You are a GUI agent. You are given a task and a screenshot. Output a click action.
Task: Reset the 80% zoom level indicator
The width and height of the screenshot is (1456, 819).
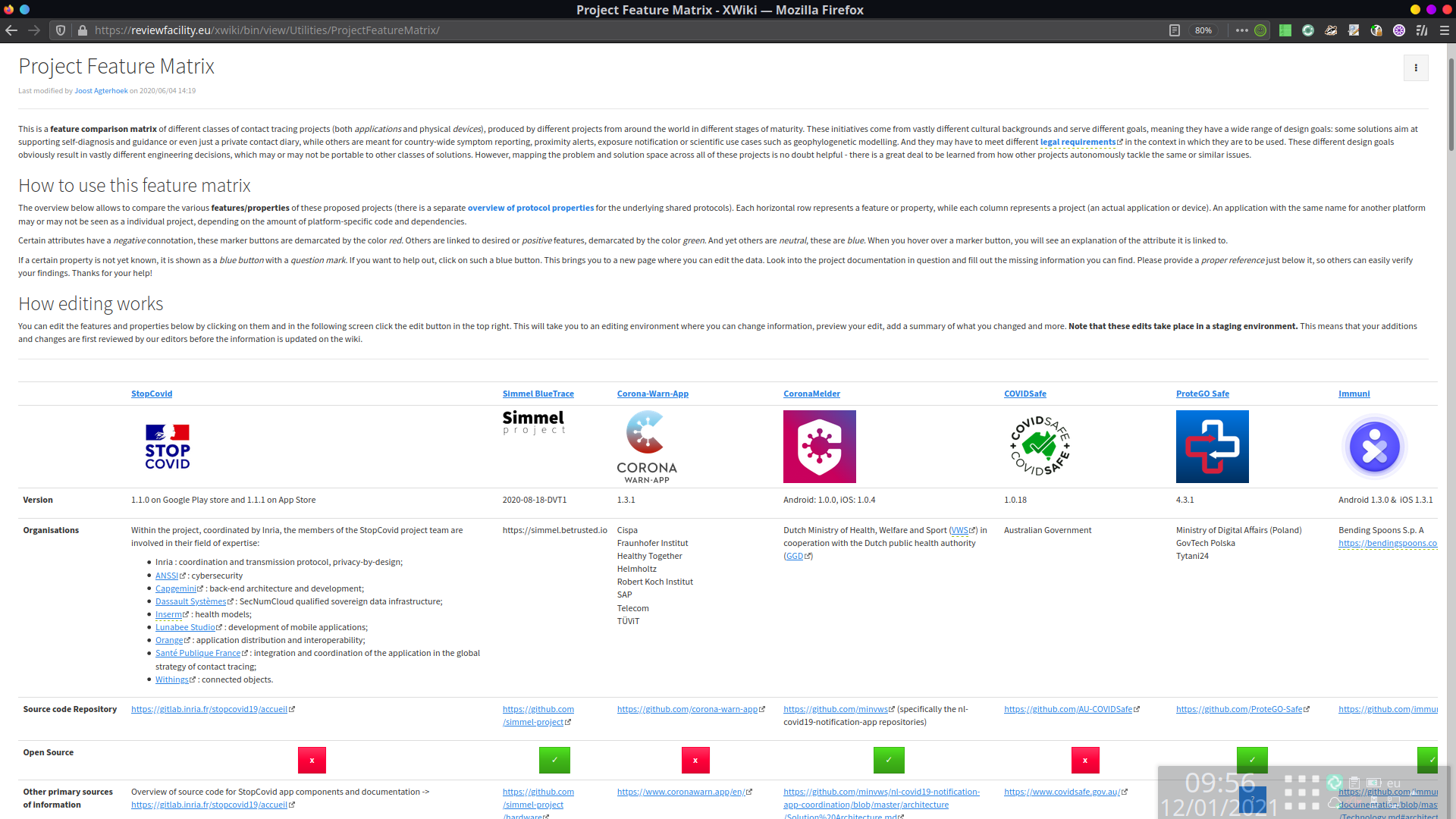pos(1203,30)
